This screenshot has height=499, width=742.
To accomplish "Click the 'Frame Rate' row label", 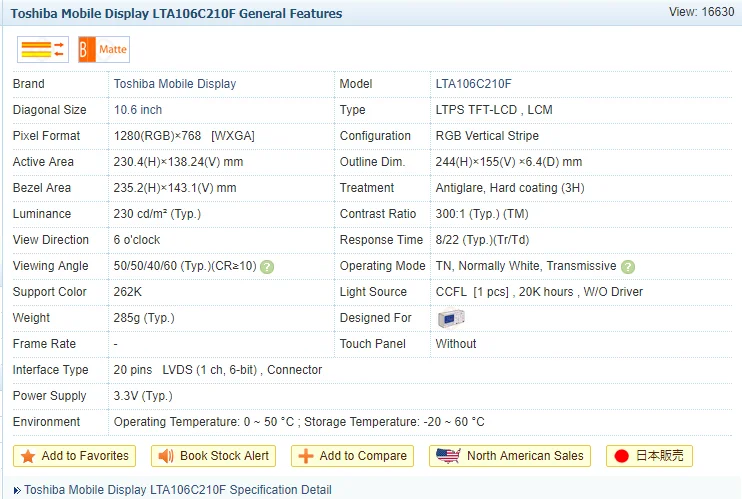I will coord(44,344).
